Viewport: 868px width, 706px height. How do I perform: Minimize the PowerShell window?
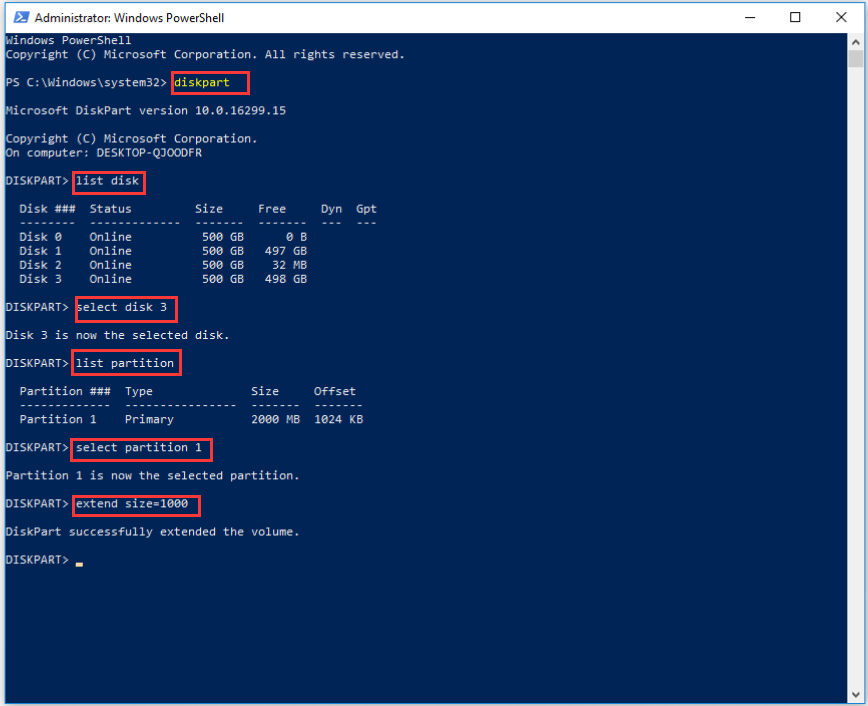click(x=750, y=17)
